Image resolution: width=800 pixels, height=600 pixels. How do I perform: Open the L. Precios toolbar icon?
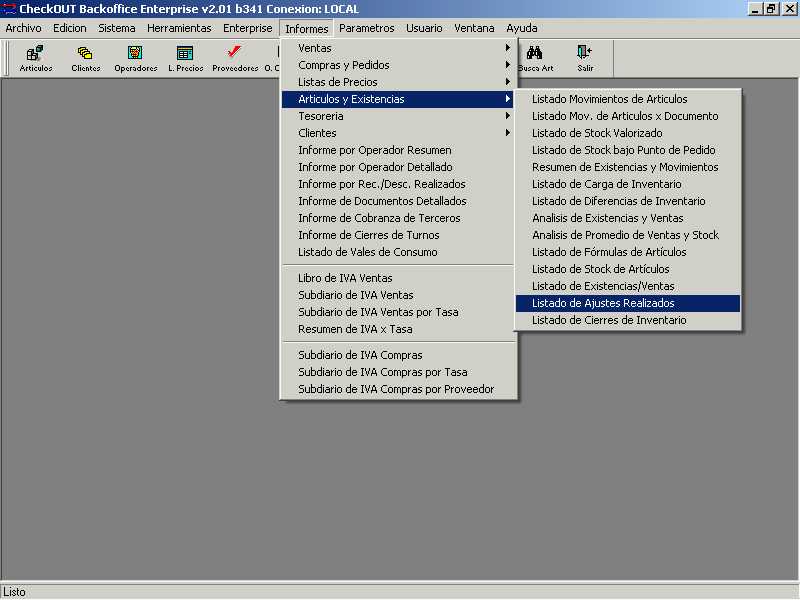point(185,59)
